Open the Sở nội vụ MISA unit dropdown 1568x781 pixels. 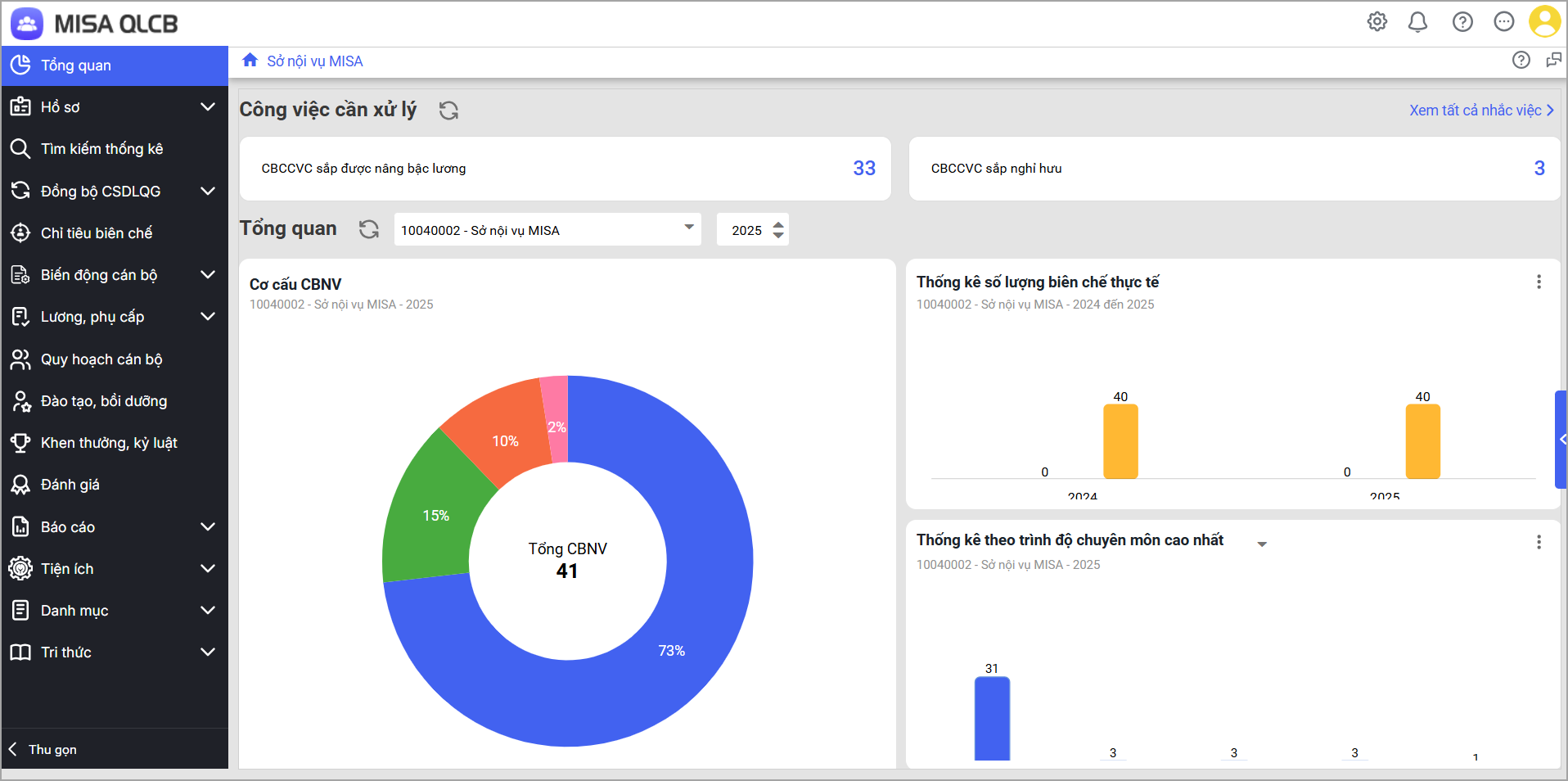pos(547,230)
